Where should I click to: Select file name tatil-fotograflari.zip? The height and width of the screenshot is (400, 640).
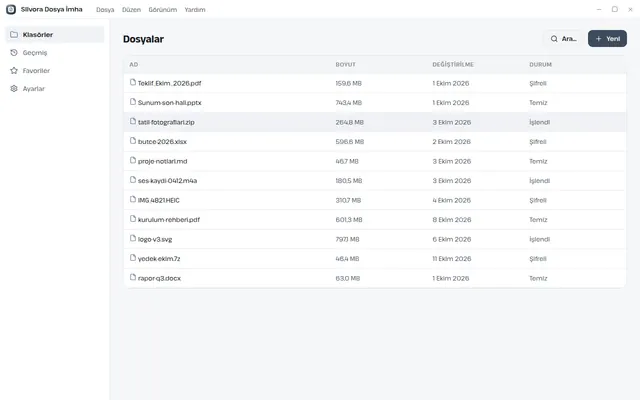pos(166,122)
